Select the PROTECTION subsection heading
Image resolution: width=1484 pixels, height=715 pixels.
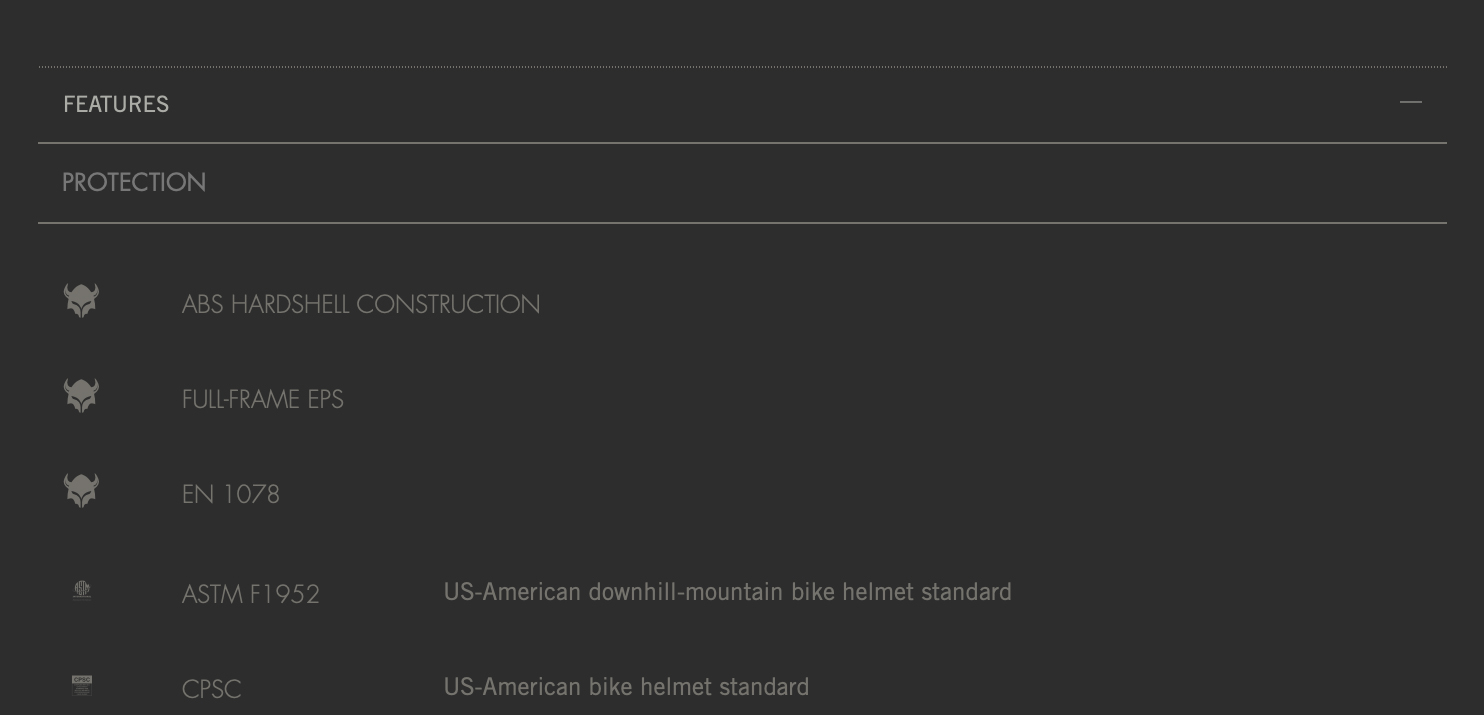tap(134, 182)
